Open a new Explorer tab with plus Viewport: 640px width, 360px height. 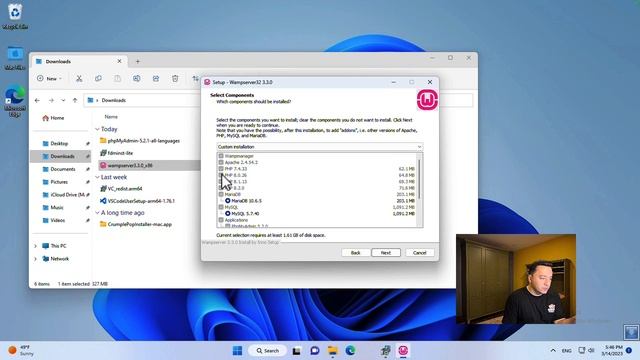click(138, 61)
